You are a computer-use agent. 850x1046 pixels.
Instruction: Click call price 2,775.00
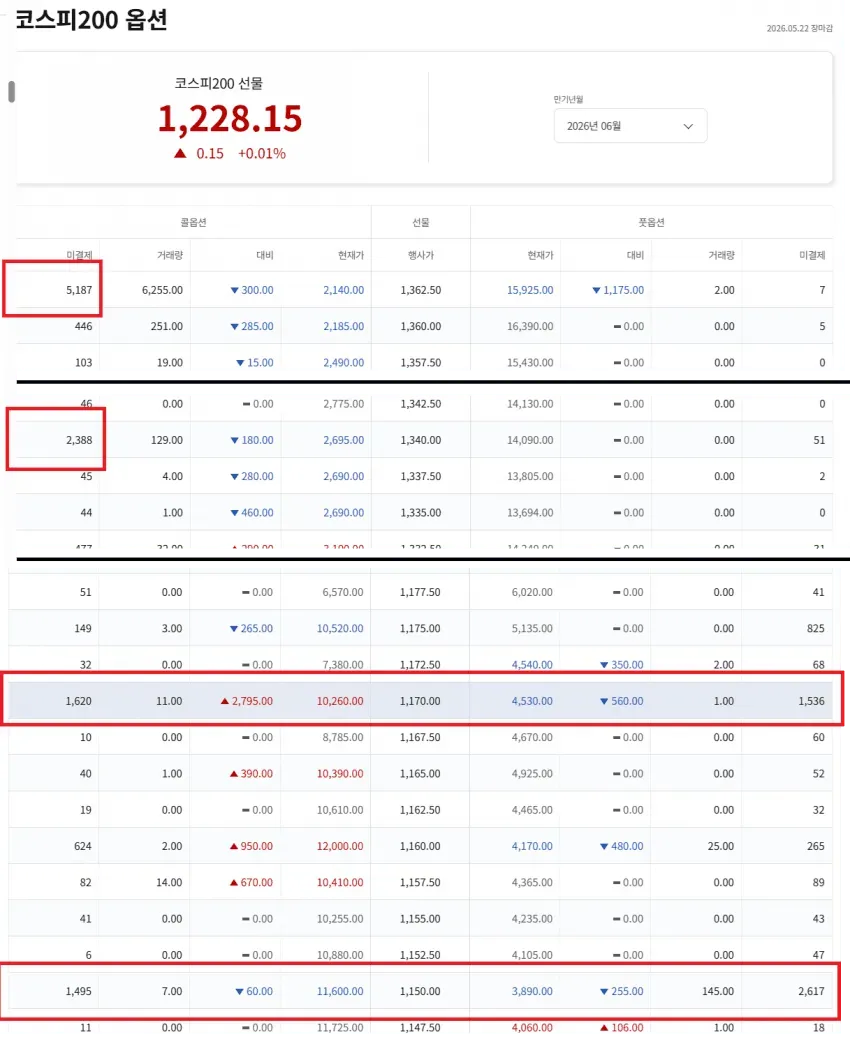[344, 404]
